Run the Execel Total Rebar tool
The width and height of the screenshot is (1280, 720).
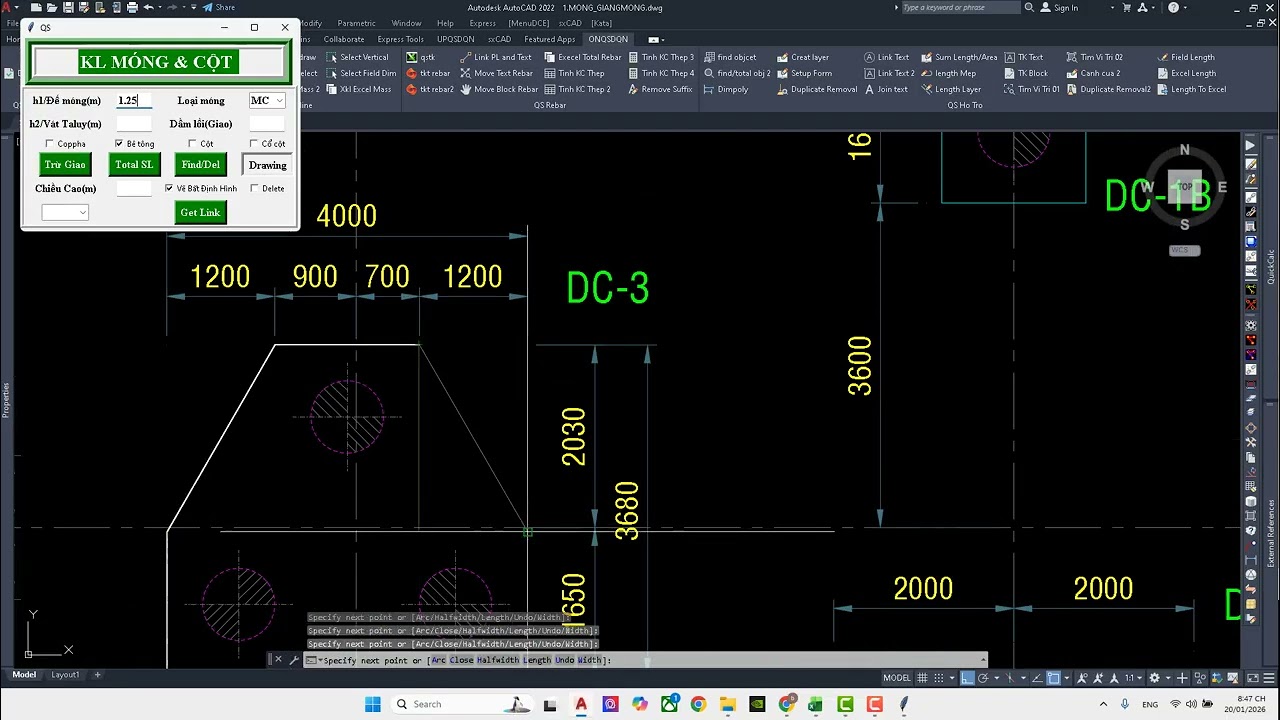(x=582, y=57)
